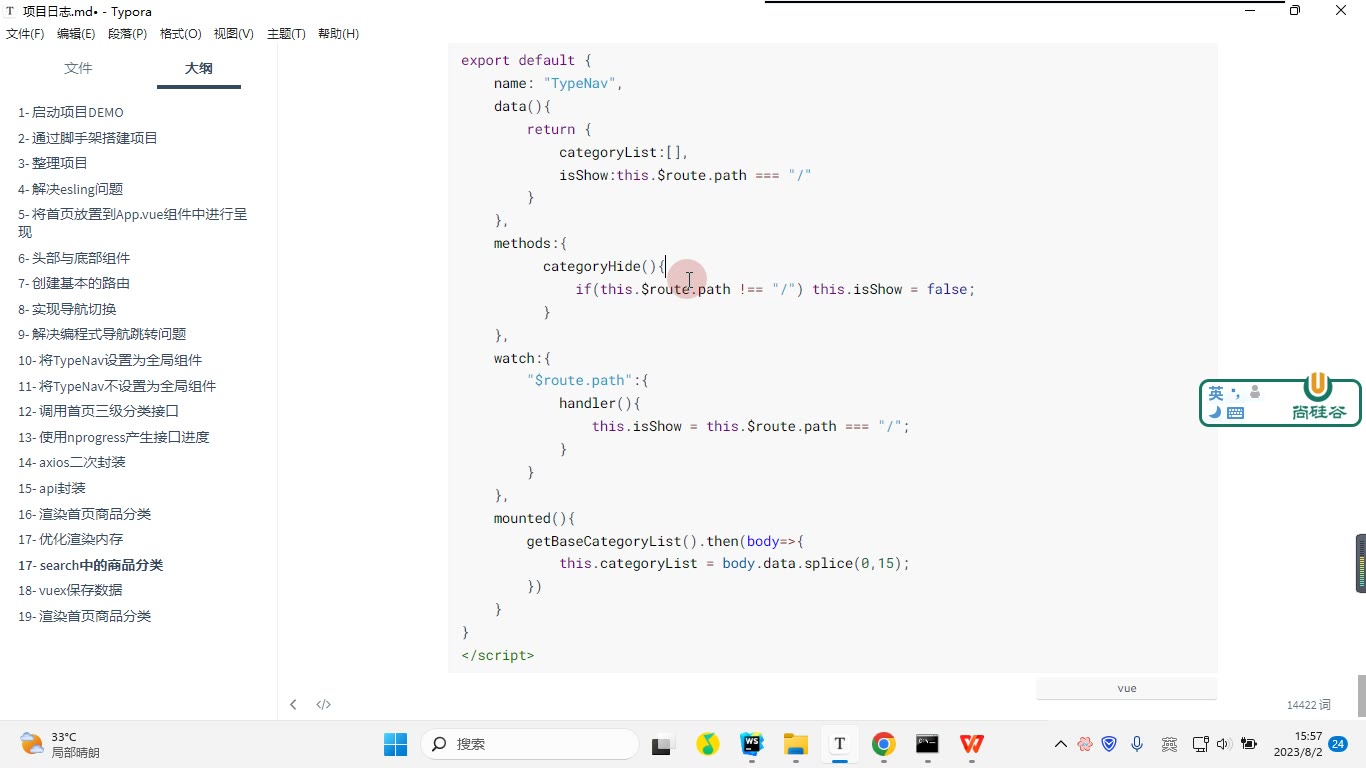This screenshot has width=1366, height=768.
Task: Go to outline 18- vuex保存数据
Action: [70, 590]
